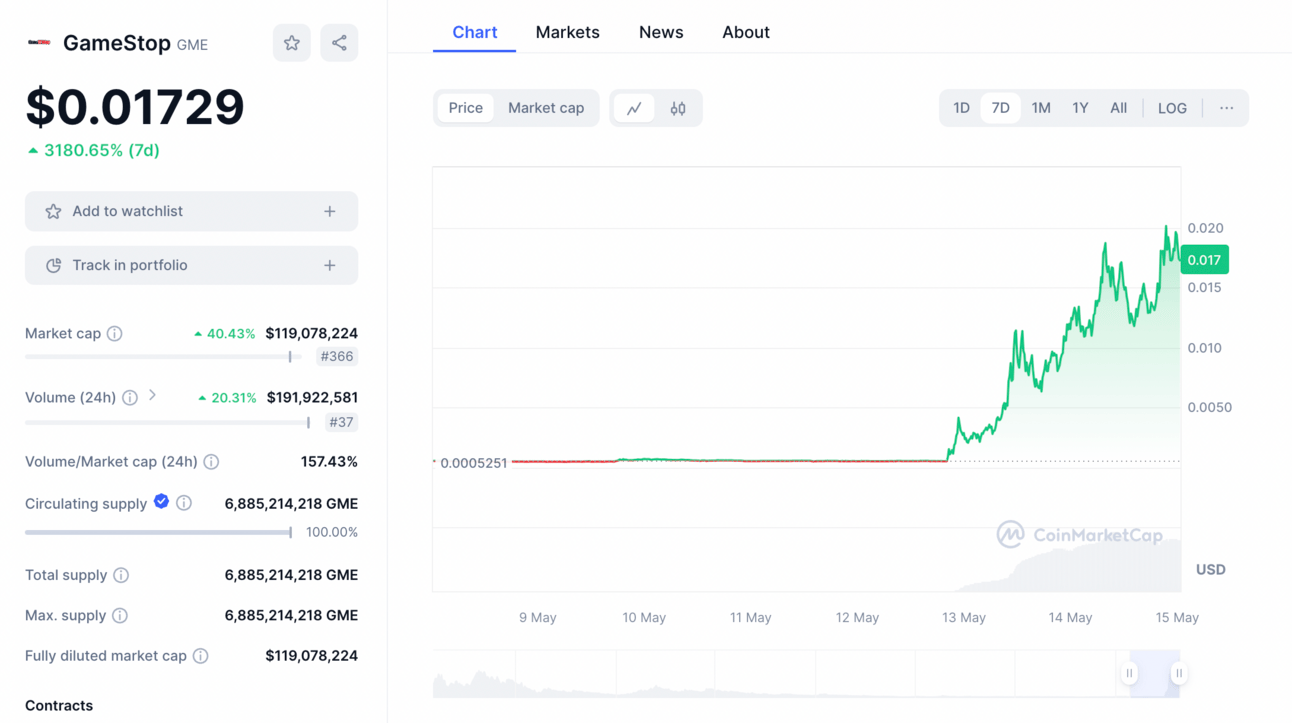Click the Circulating supply info icon
The image size is (1292, 723).
point(184,504)
